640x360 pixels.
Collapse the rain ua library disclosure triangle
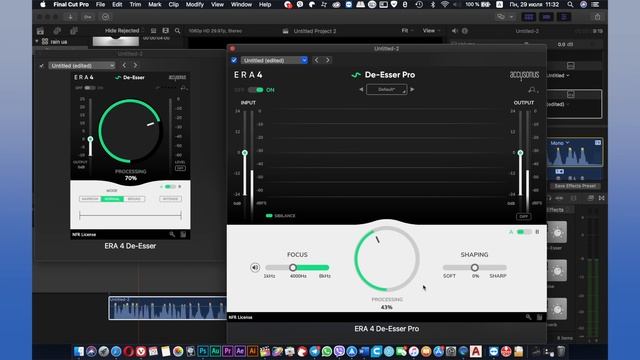(37, 41)
